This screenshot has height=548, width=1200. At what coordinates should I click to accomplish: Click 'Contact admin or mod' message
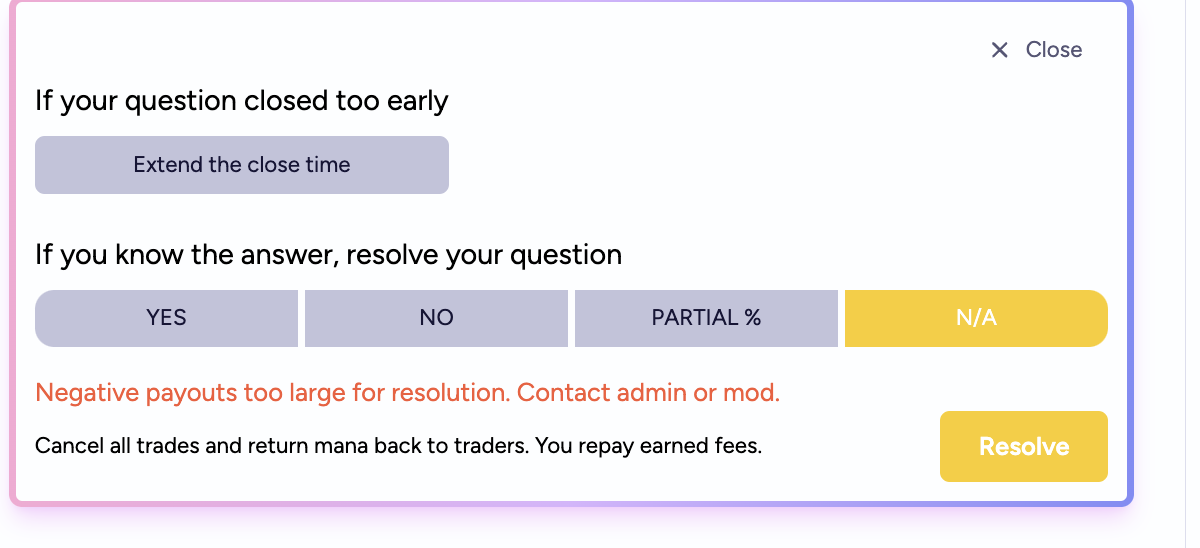[648, 392]
